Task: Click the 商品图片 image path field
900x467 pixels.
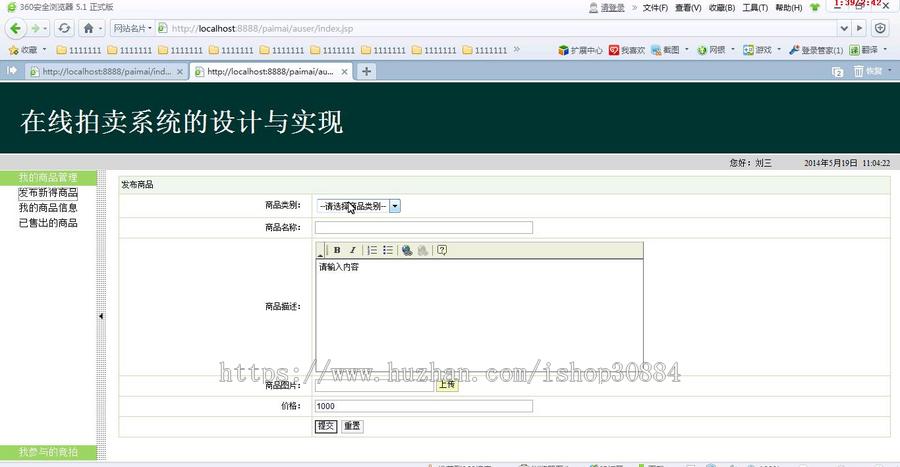Action: (x=374, y=385)
